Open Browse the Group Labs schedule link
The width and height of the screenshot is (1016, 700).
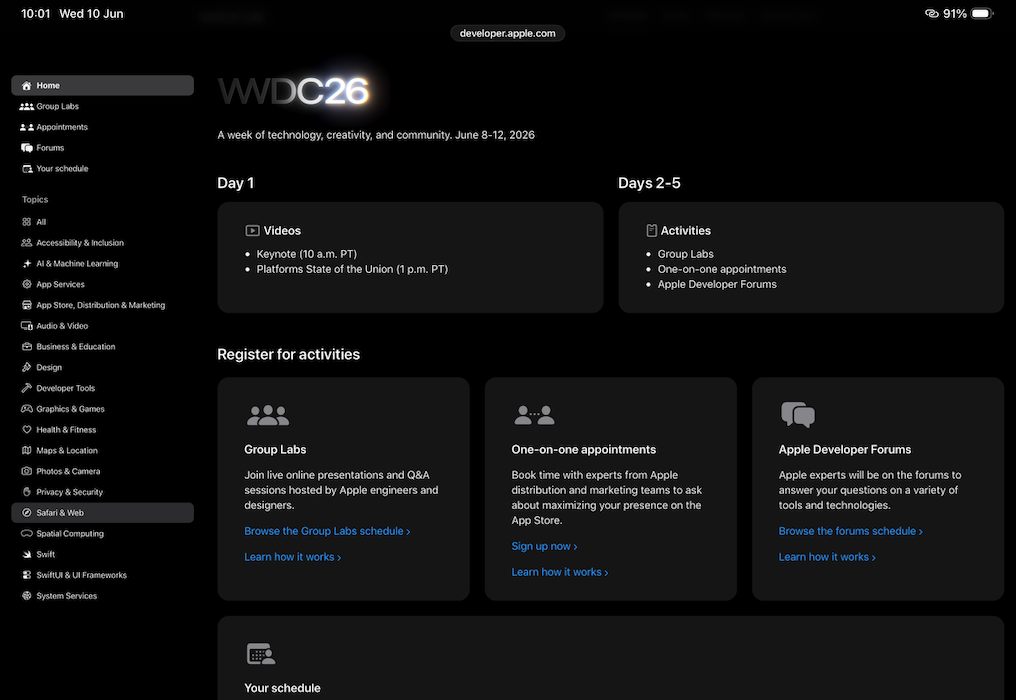click(x=327, y=531)
